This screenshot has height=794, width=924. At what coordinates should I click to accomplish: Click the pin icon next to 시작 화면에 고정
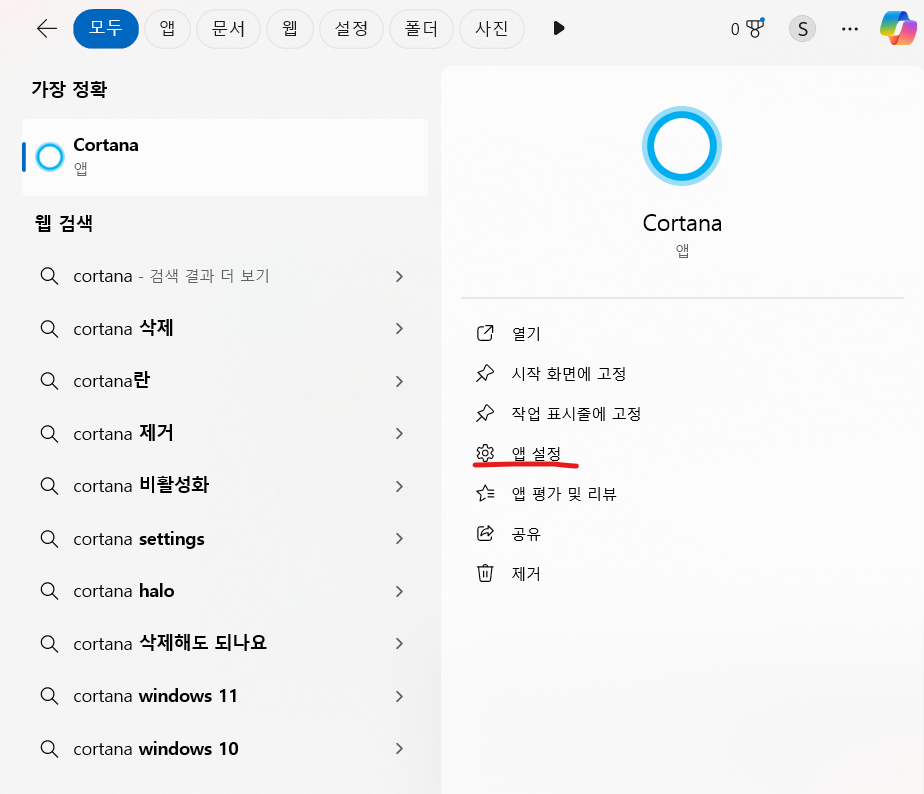click(x=485, y=373)
